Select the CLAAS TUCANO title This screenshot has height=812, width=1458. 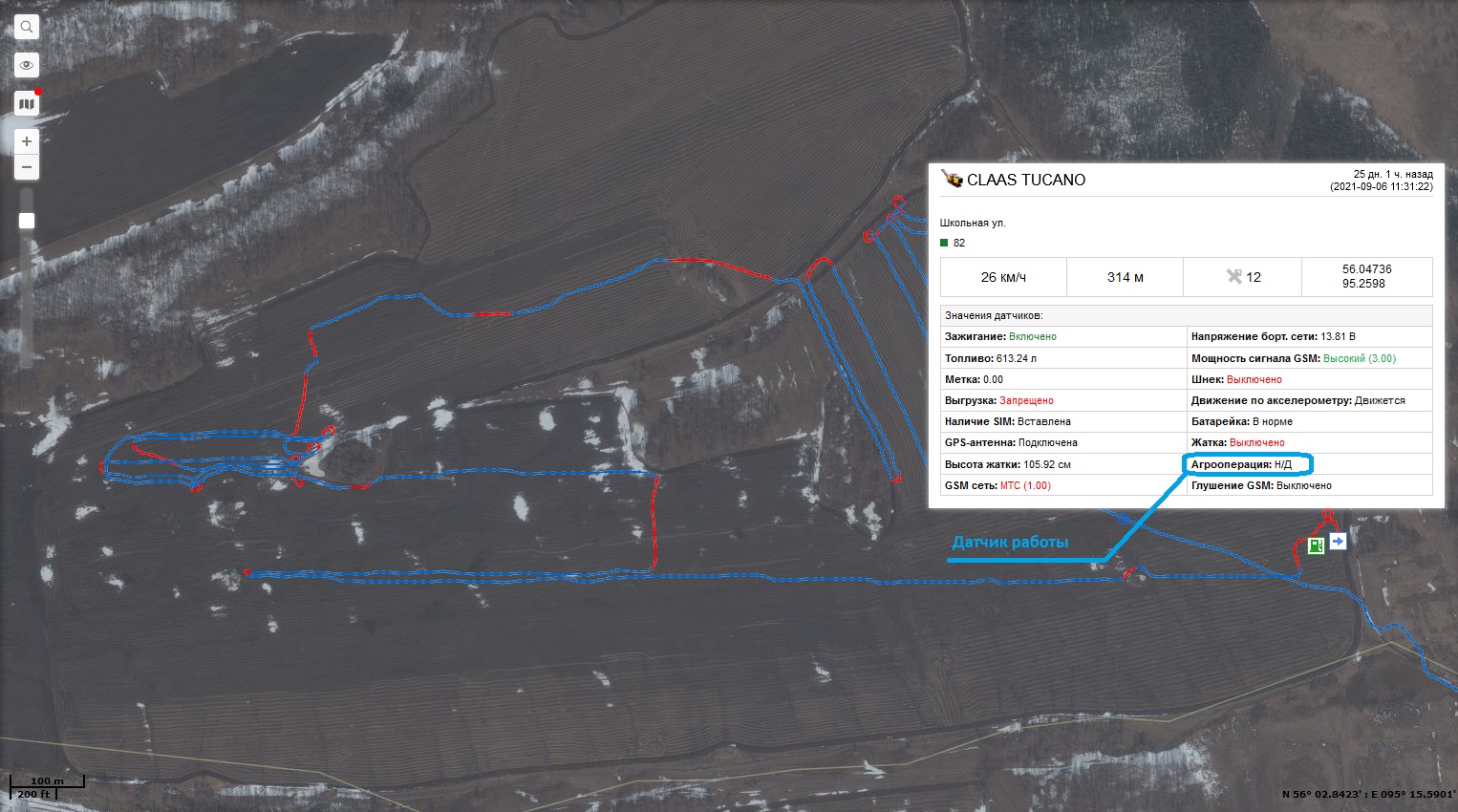[x=1025, y=180]
